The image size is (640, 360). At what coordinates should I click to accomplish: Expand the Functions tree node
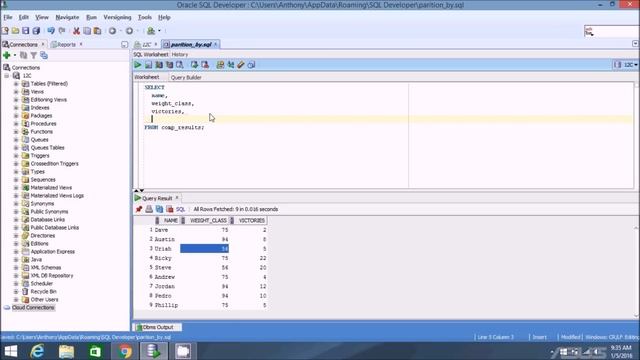click(16, 132)
